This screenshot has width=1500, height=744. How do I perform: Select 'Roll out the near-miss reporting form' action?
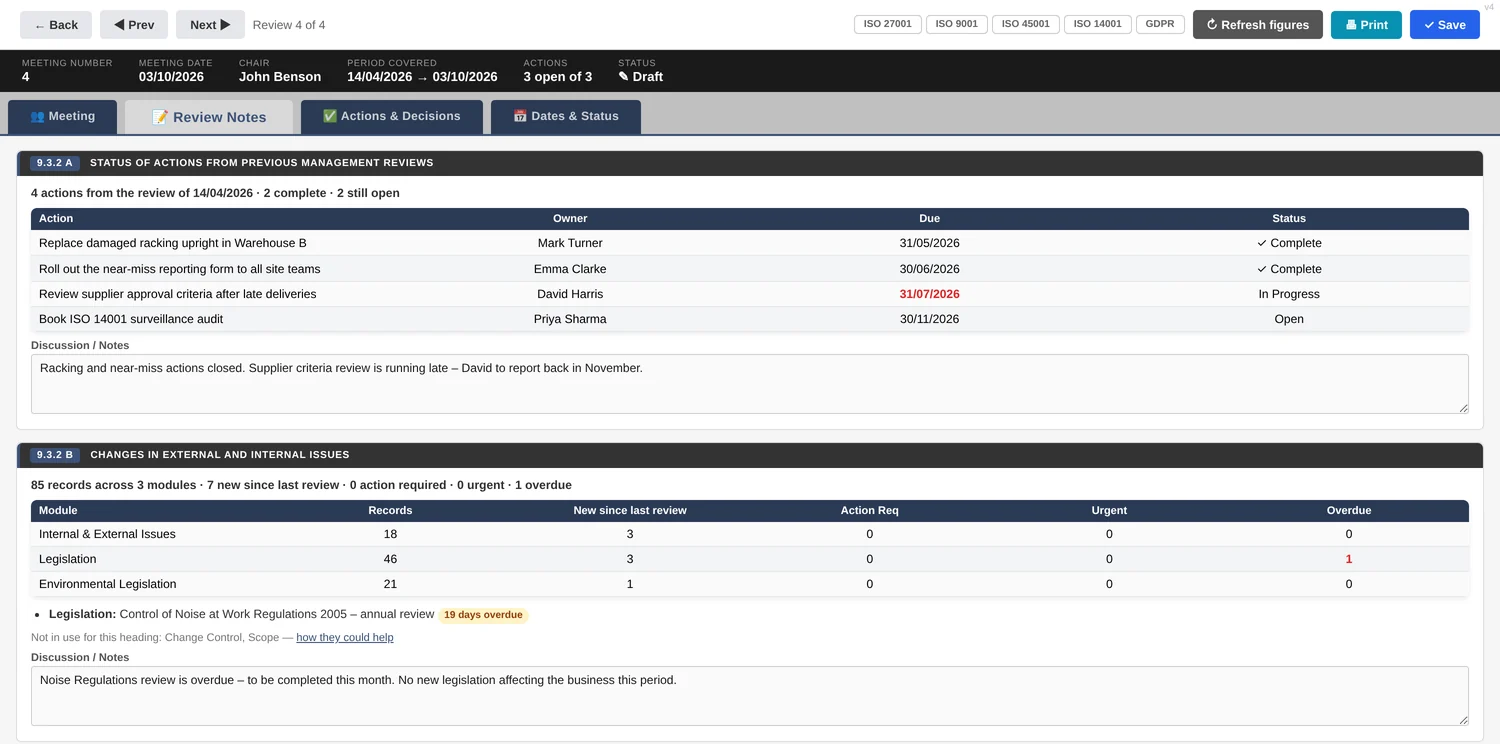[180, 269]
